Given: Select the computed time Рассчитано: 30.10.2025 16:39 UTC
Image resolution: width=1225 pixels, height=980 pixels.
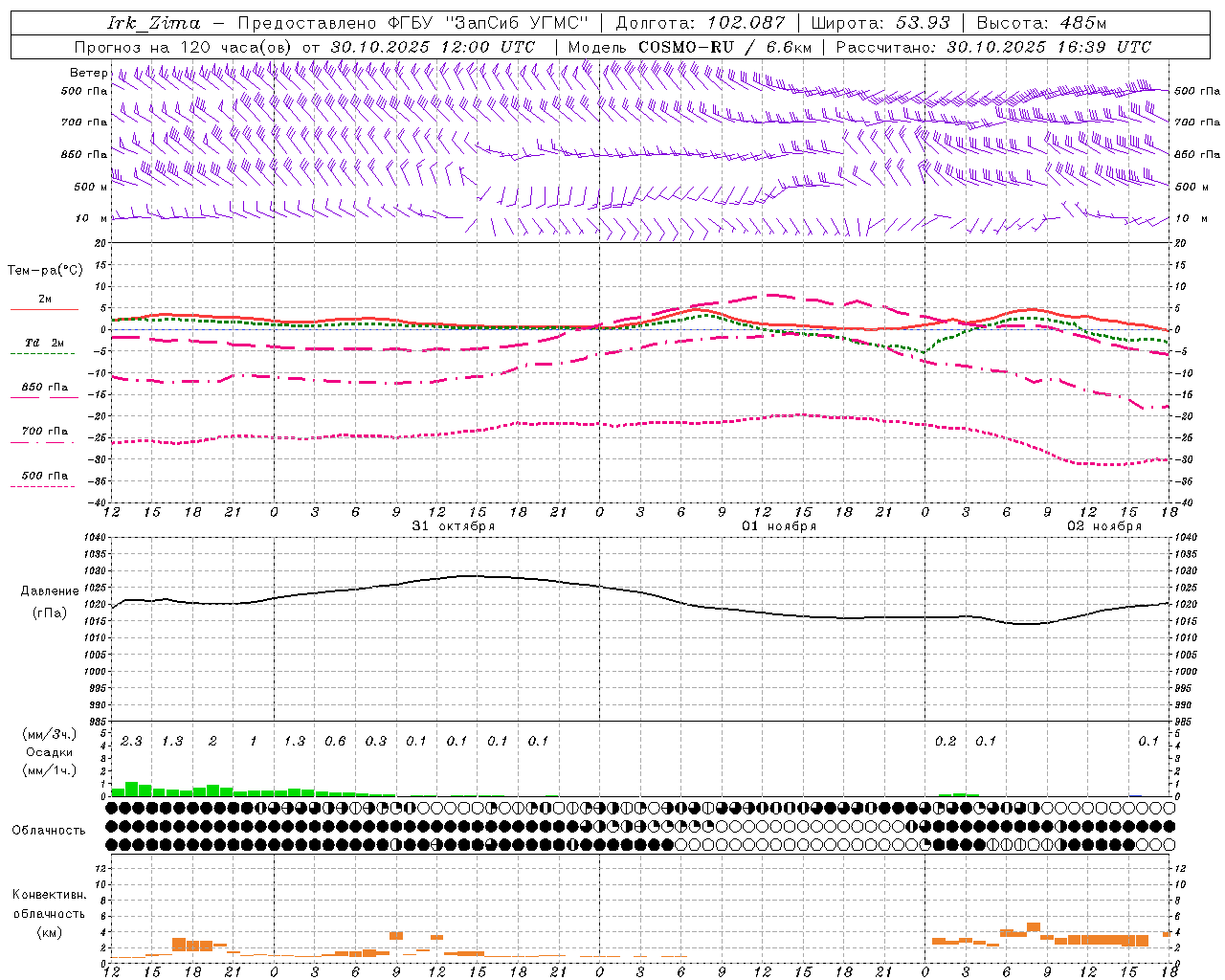Looking at the screenshot, I should tap(994, 47).
